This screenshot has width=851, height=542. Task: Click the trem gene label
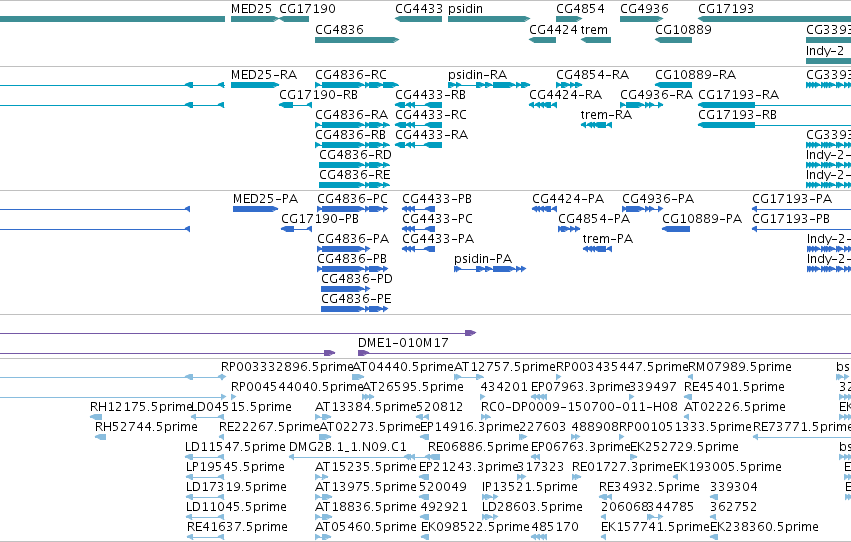(x=594, y=29)
